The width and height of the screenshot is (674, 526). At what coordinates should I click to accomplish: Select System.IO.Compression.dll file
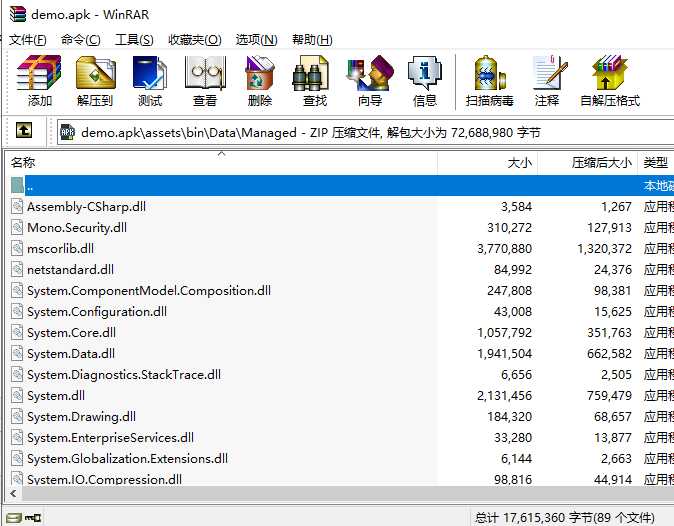coord(340,479)
